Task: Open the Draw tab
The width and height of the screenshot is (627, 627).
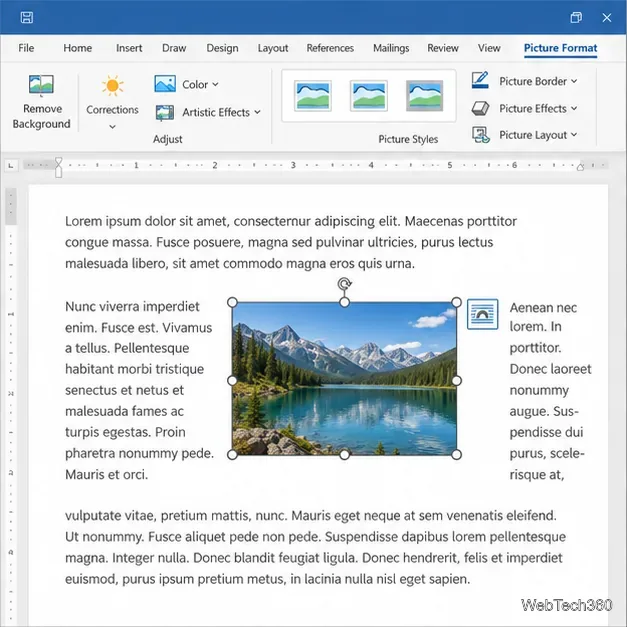Action: point(174,48)
